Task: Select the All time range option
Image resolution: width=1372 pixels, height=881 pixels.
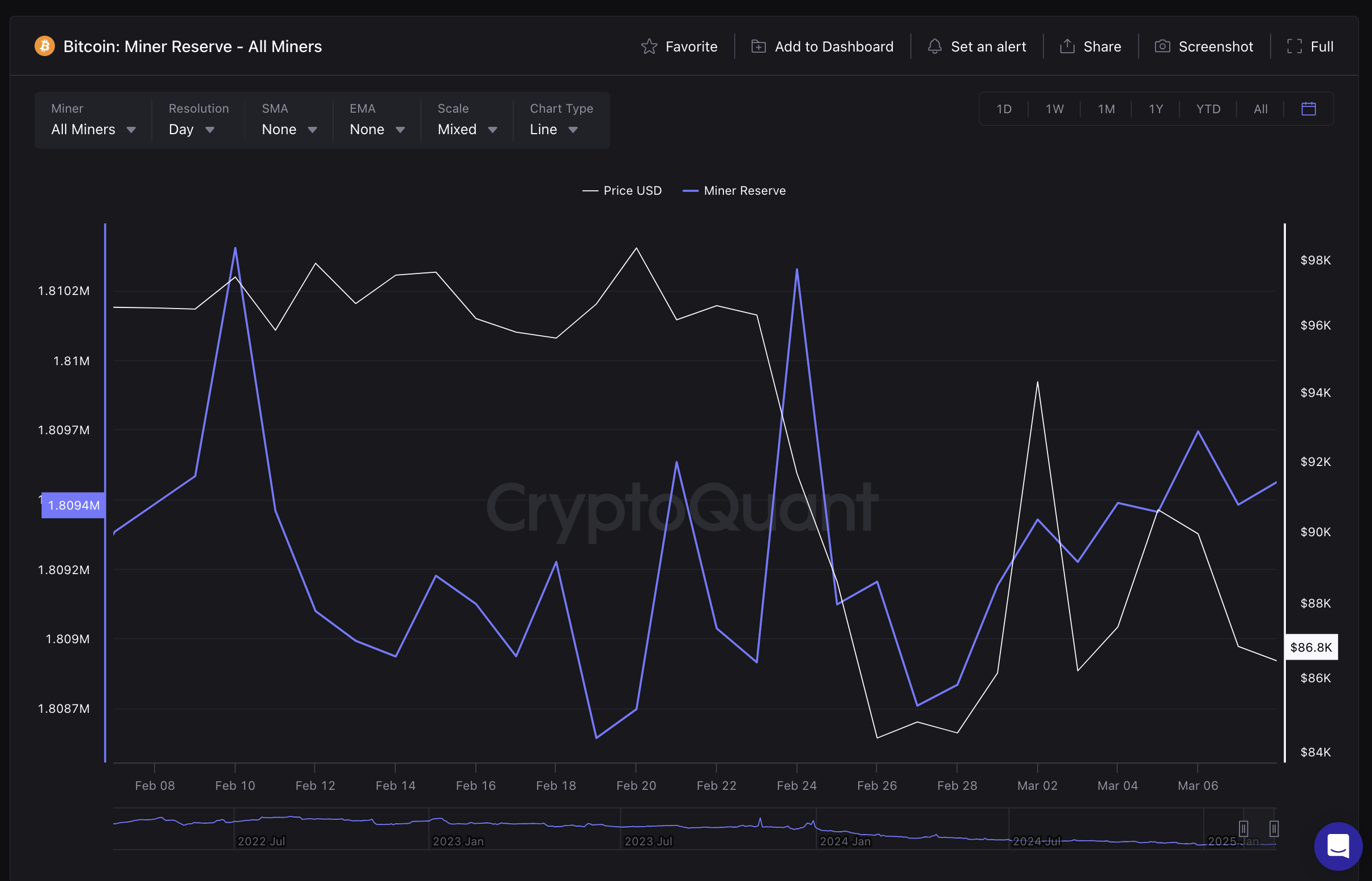Action: pyautogui.click(x=1260, y=109)
